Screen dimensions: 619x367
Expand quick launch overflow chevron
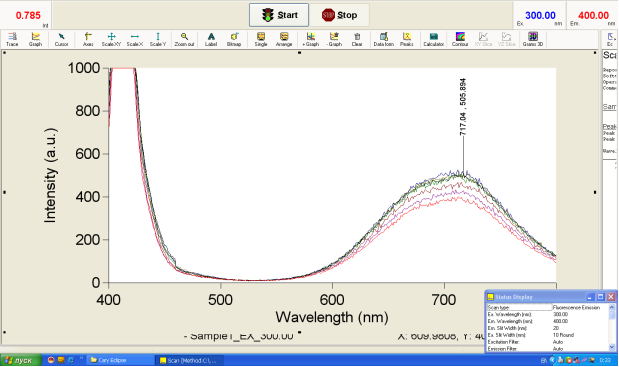(81, 358)
